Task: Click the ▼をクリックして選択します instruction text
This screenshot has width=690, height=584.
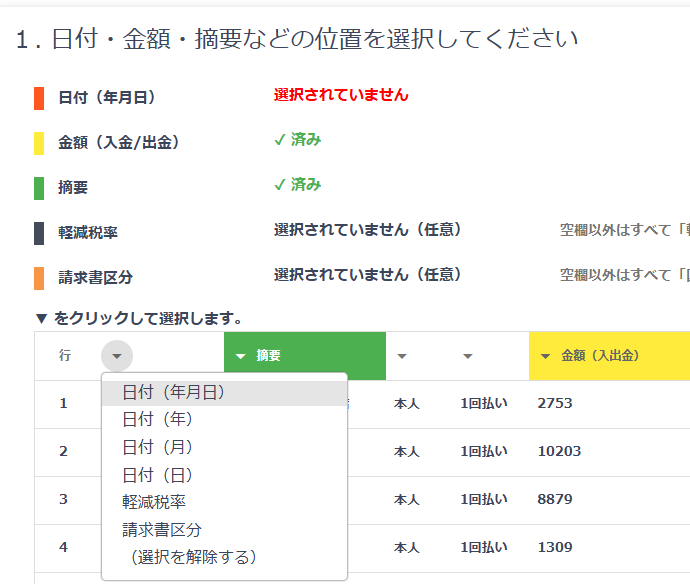Action: (139, 318)
